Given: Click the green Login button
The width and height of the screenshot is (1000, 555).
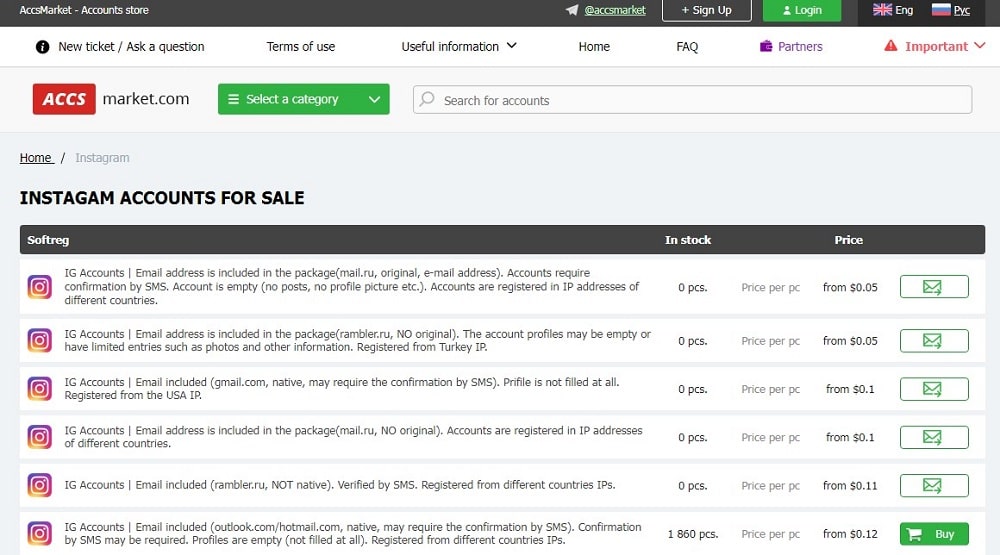Looking at the screenshot, I should click(x=802, y=10).
